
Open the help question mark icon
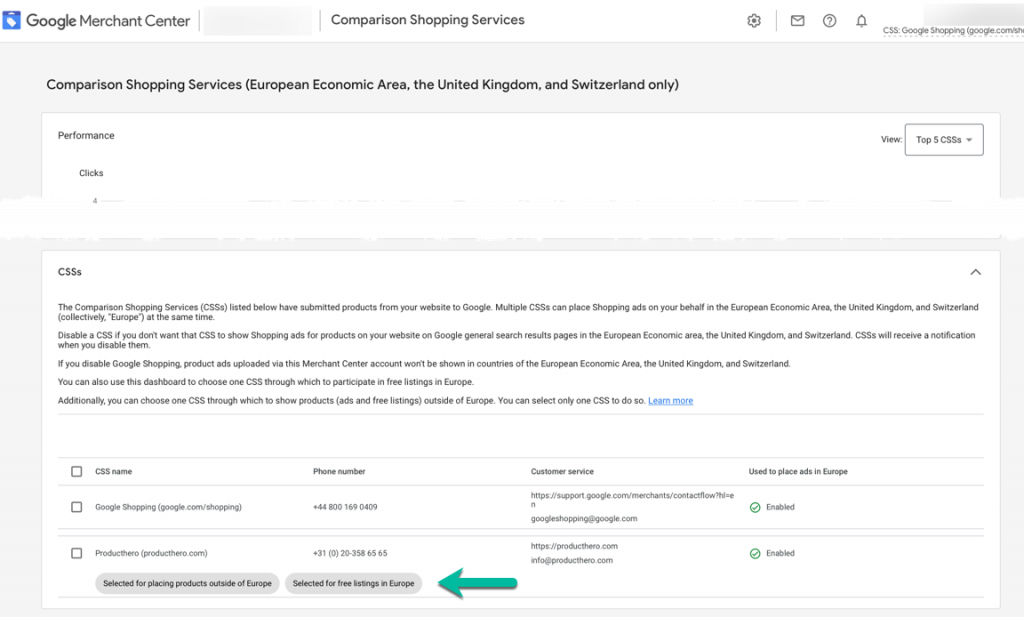click(x=829, y=21)
